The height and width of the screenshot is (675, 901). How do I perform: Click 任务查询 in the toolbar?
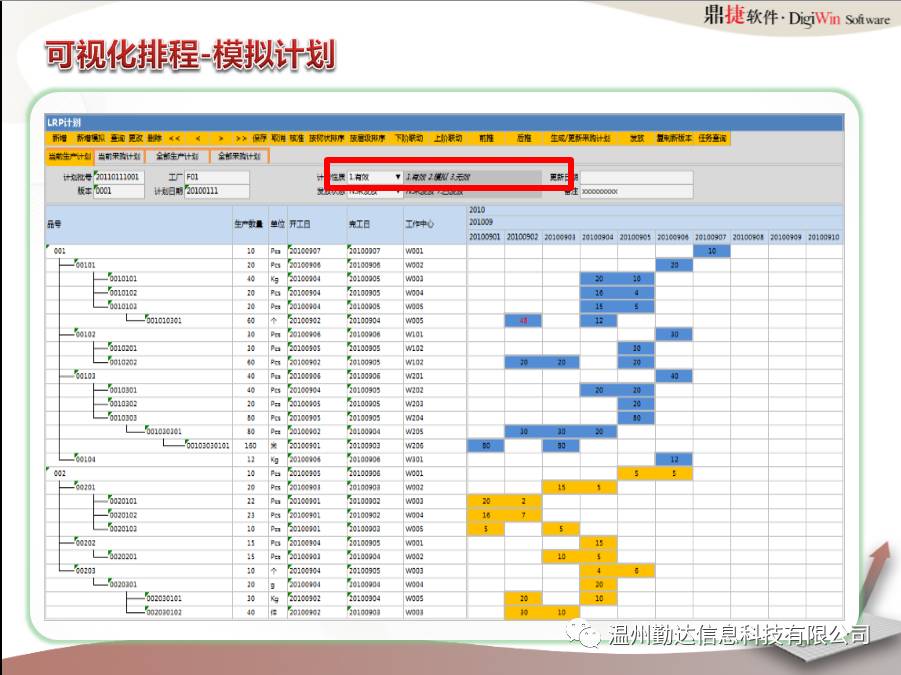coord(712,138)
